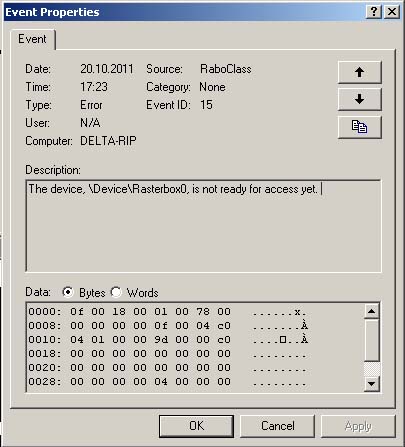Click the data row starting 0028:
Image resolution: width=405 pixels, height=447 pixels.
click(168, 382)
